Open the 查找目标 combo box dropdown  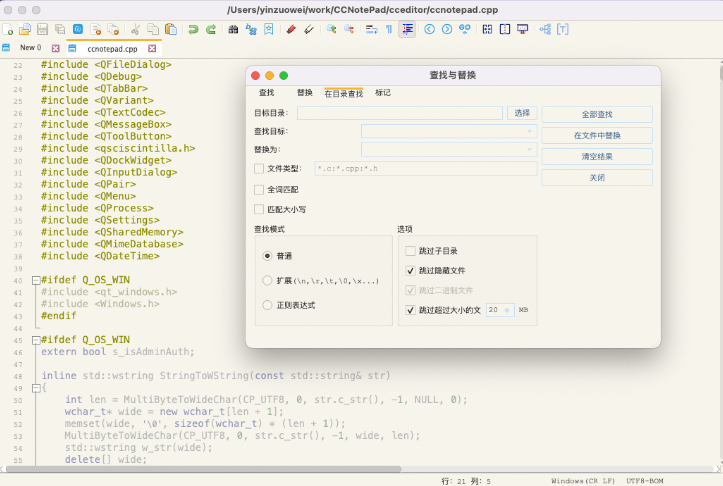[x=530, y=131]
